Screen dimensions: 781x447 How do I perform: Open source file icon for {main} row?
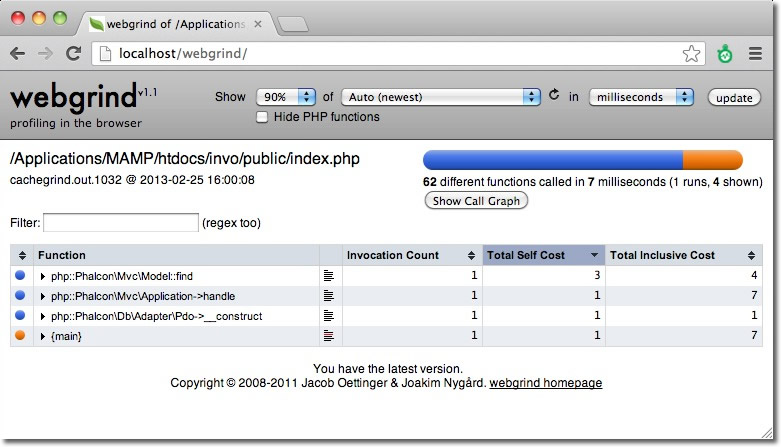[328, 336]
